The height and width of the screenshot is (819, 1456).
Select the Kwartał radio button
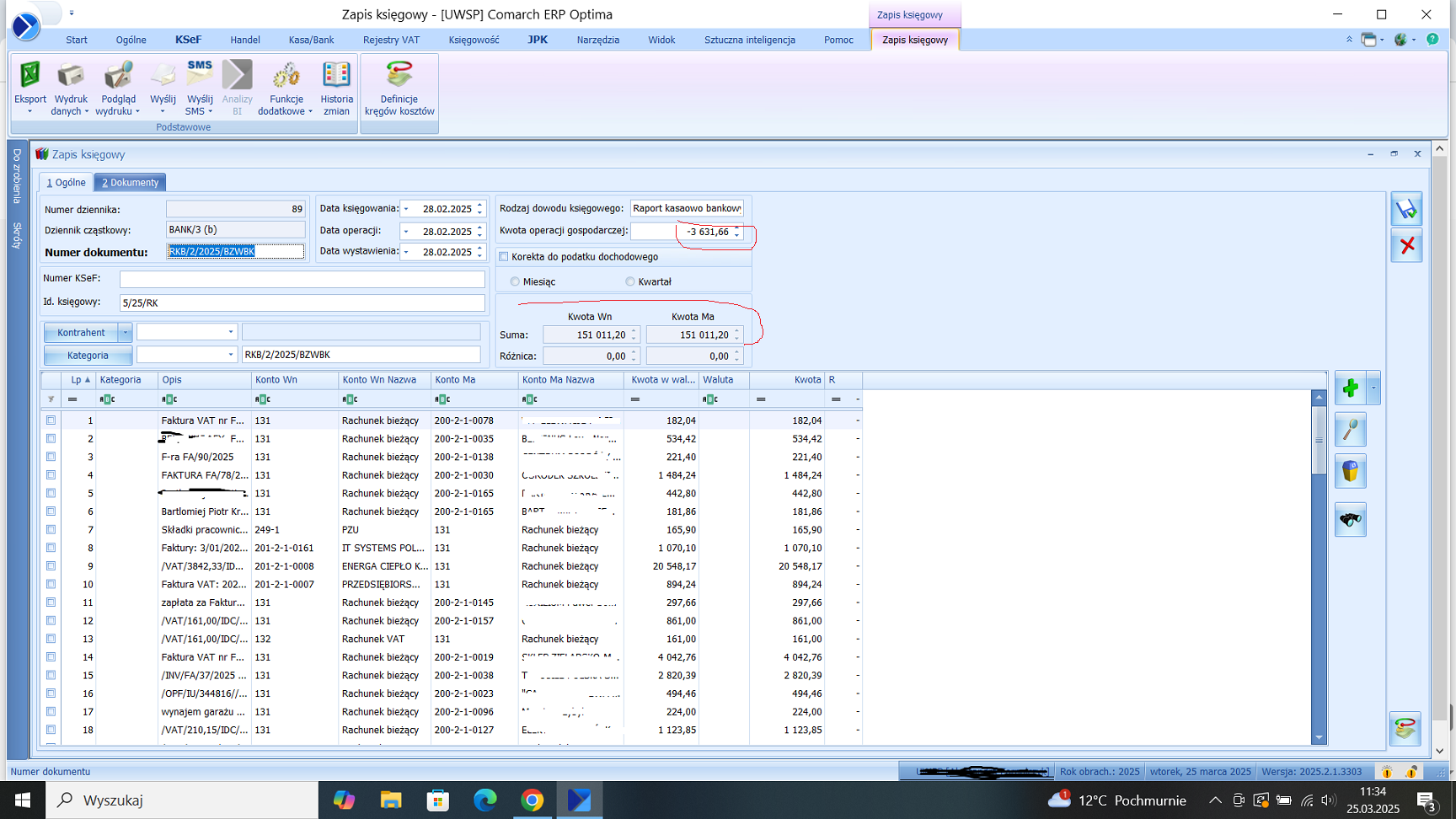[630, 281]
